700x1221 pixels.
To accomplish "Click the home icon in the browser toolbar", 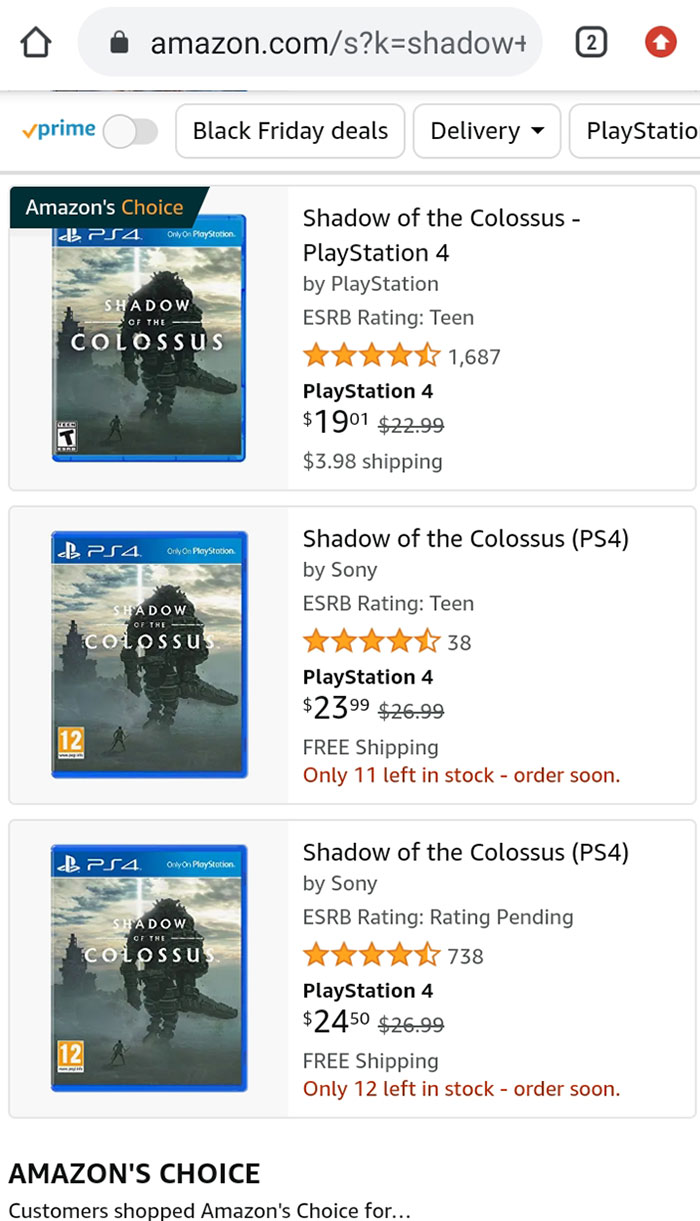I will point(34,41).
